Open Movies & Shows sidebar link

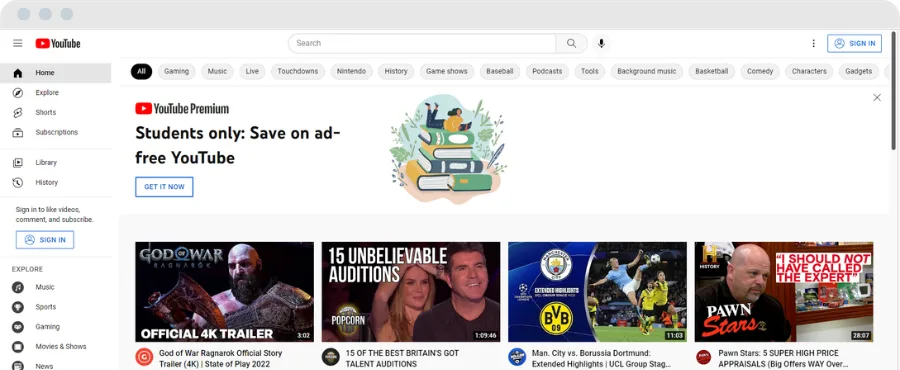pos(56,346)
